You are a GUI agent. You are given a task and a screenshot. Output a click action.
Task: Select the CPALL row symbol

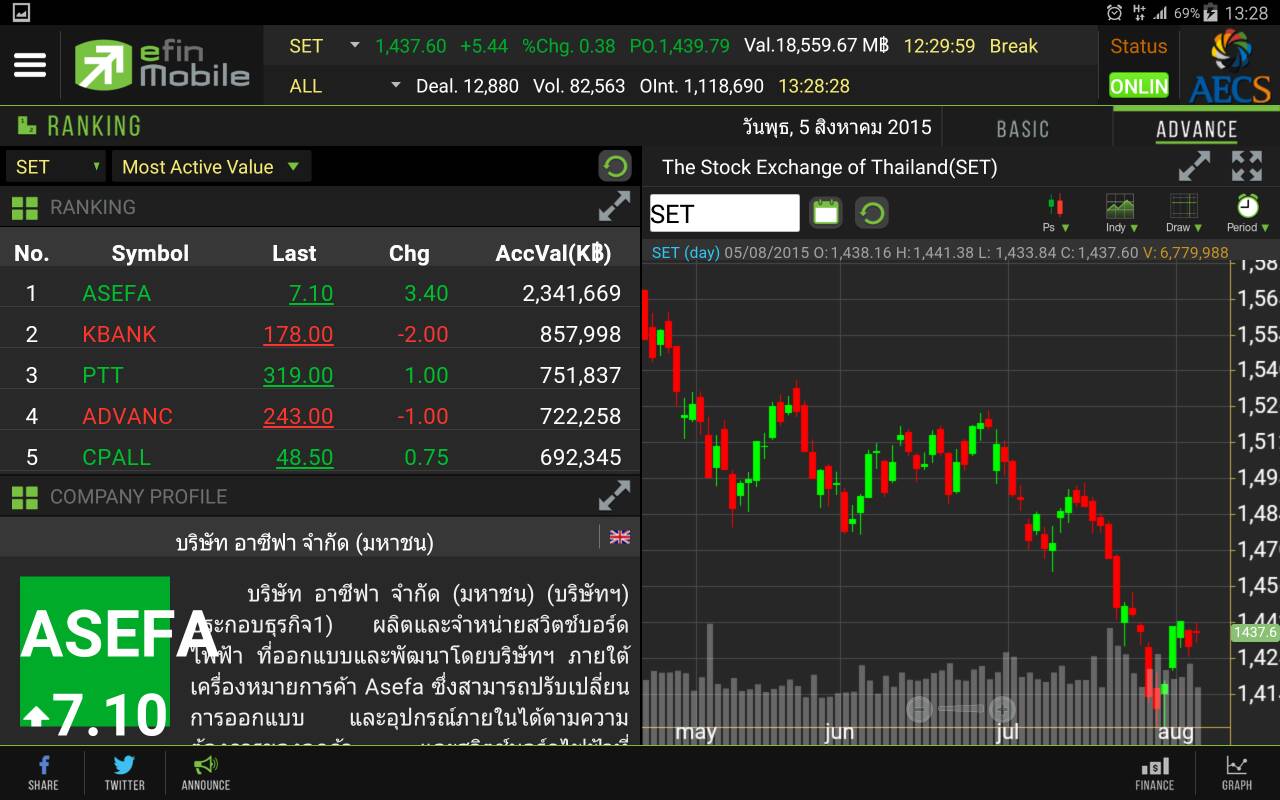[116, 457]
